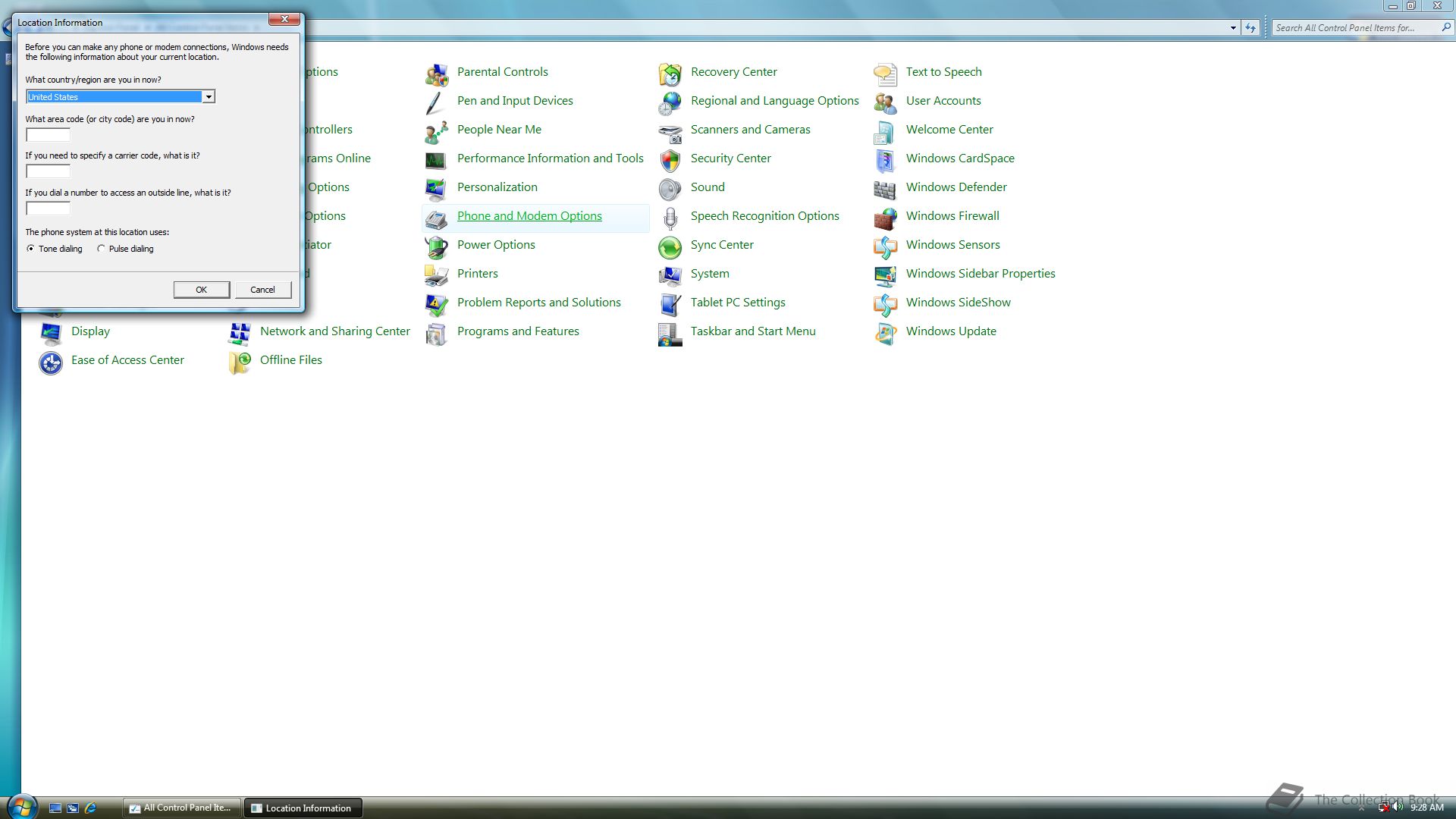Open the country/region dropdown showing United States
This screenshot has width=1456, height=819.
click(121, 97)
